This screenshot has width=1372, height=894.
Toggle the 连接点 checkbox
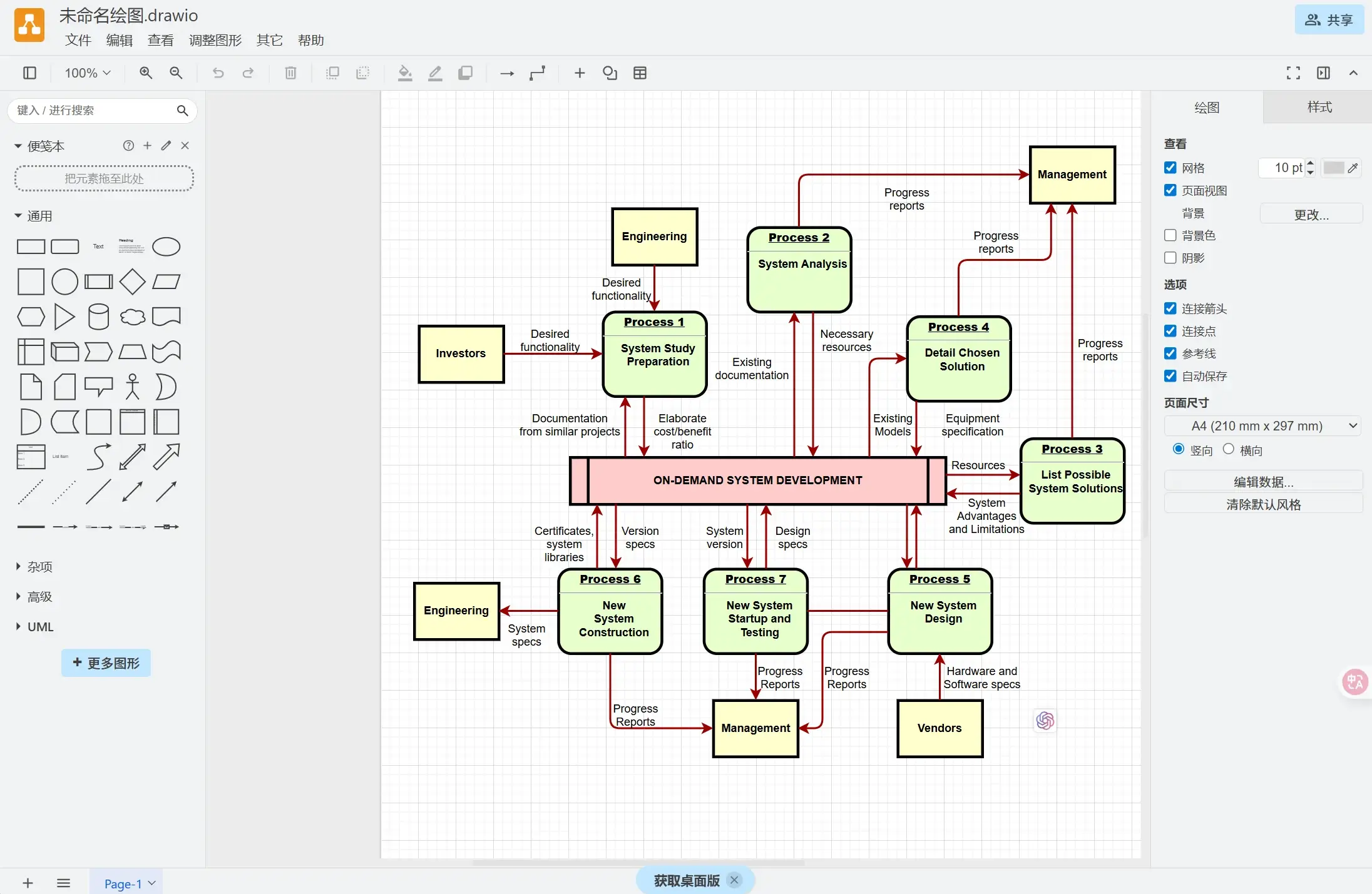[1170, 330]
